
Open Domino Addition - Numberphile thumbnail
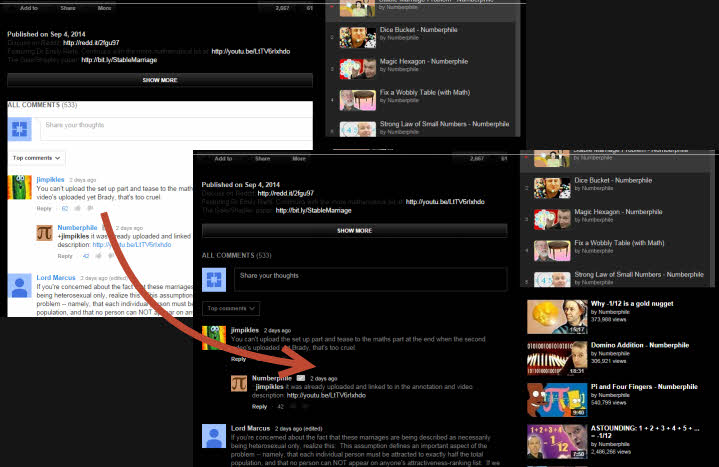(x=557, y=358)
